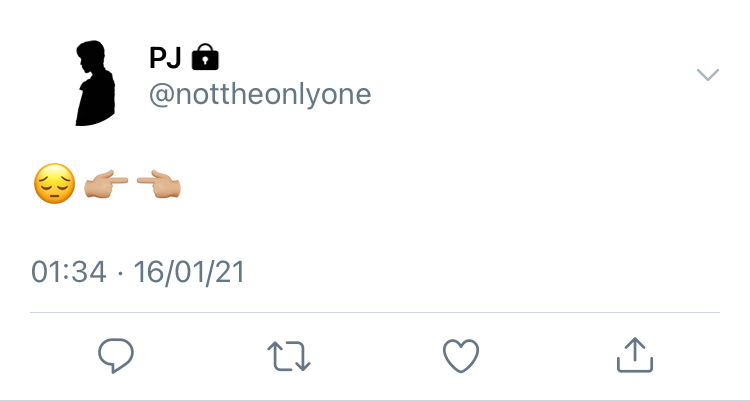The height and width of the screenshot is (401, 750).
Task: Click the dot separator between time and date
Action: [x=120, y=273]
